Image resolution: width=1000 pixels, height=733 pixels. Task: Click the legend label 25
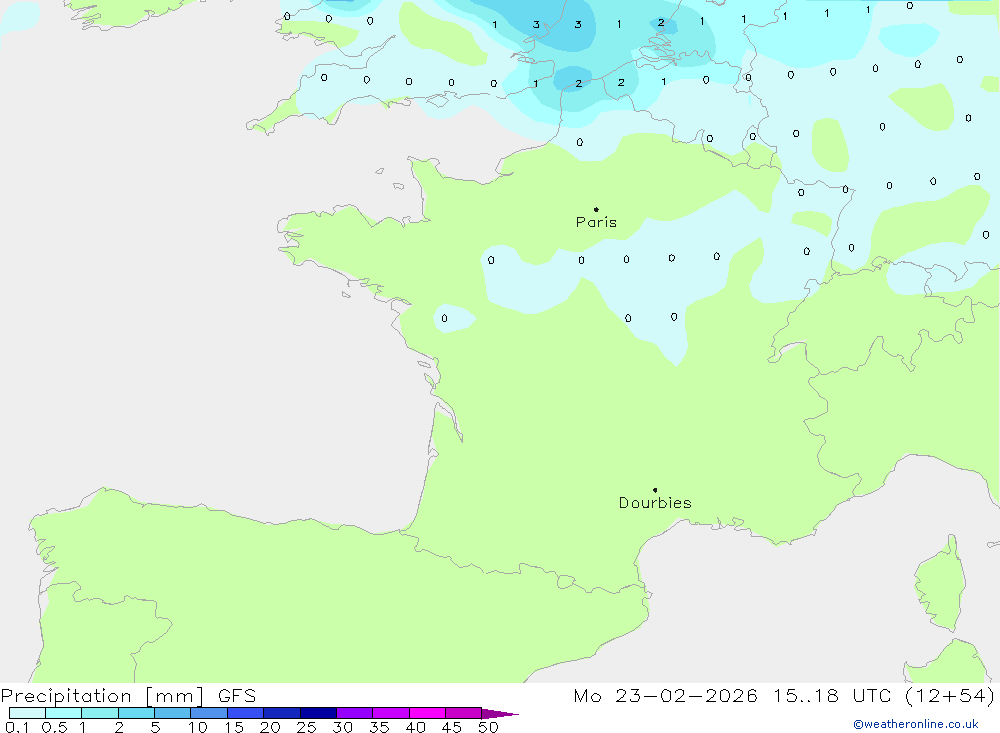pos(306,727)
